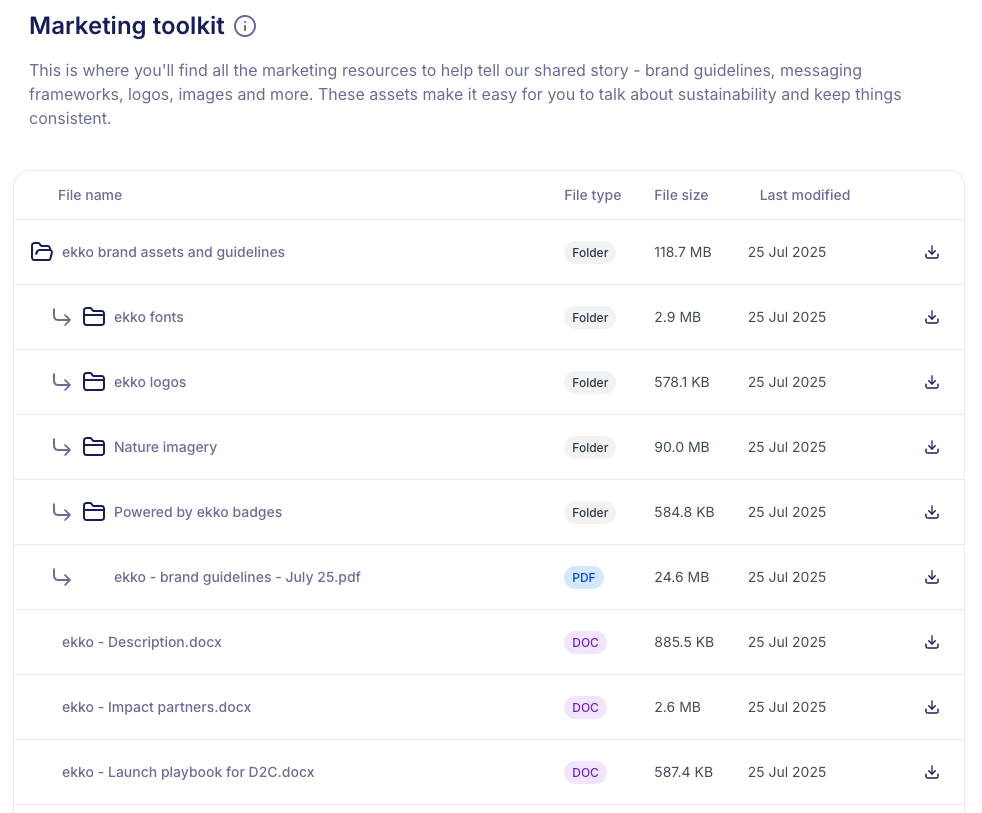Click the 2.9 MB file size
982x813 pixels.
pos(678,318)
